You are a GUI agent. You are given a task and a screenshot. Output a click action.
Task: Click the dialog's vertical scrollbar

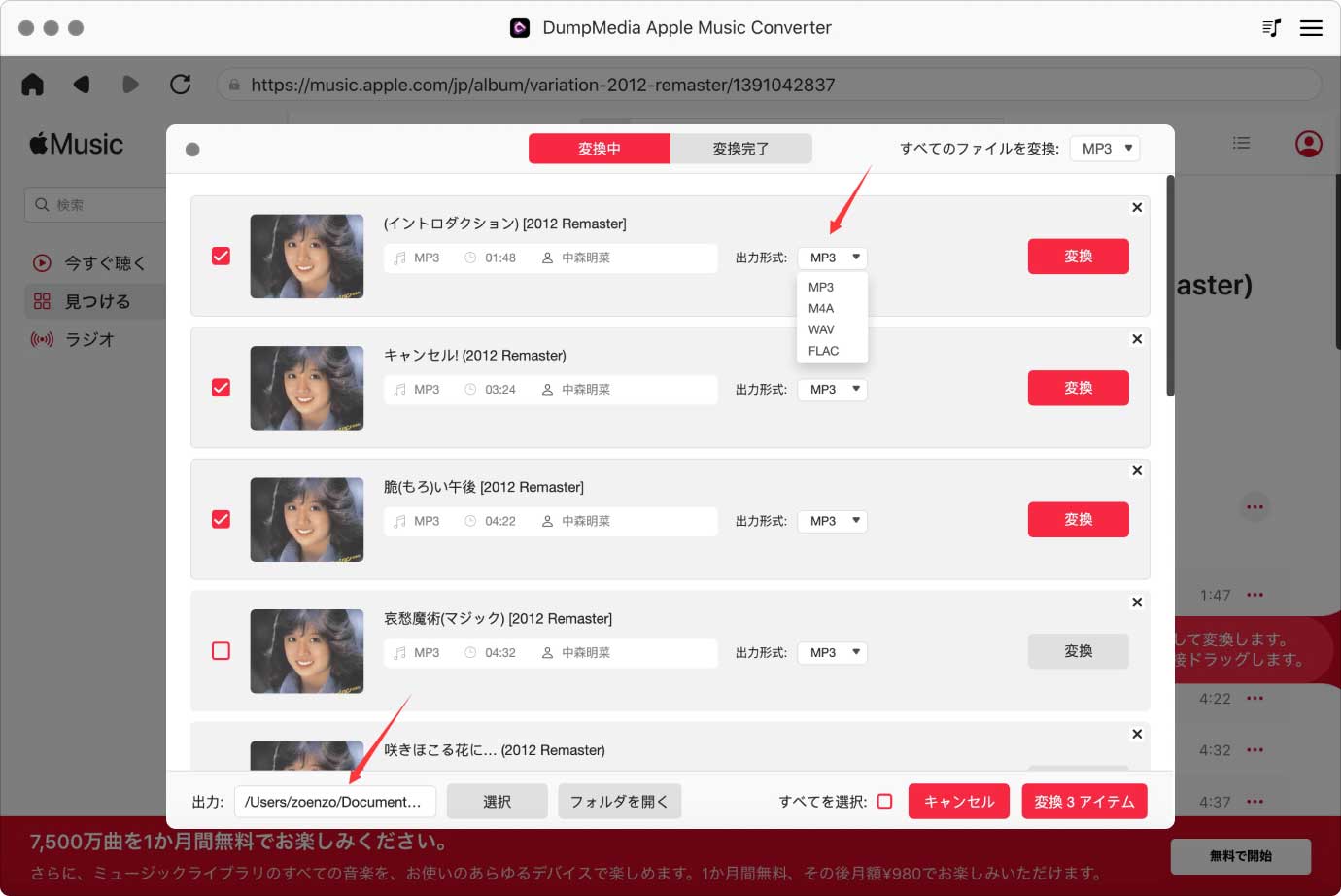coord(1170,286)
